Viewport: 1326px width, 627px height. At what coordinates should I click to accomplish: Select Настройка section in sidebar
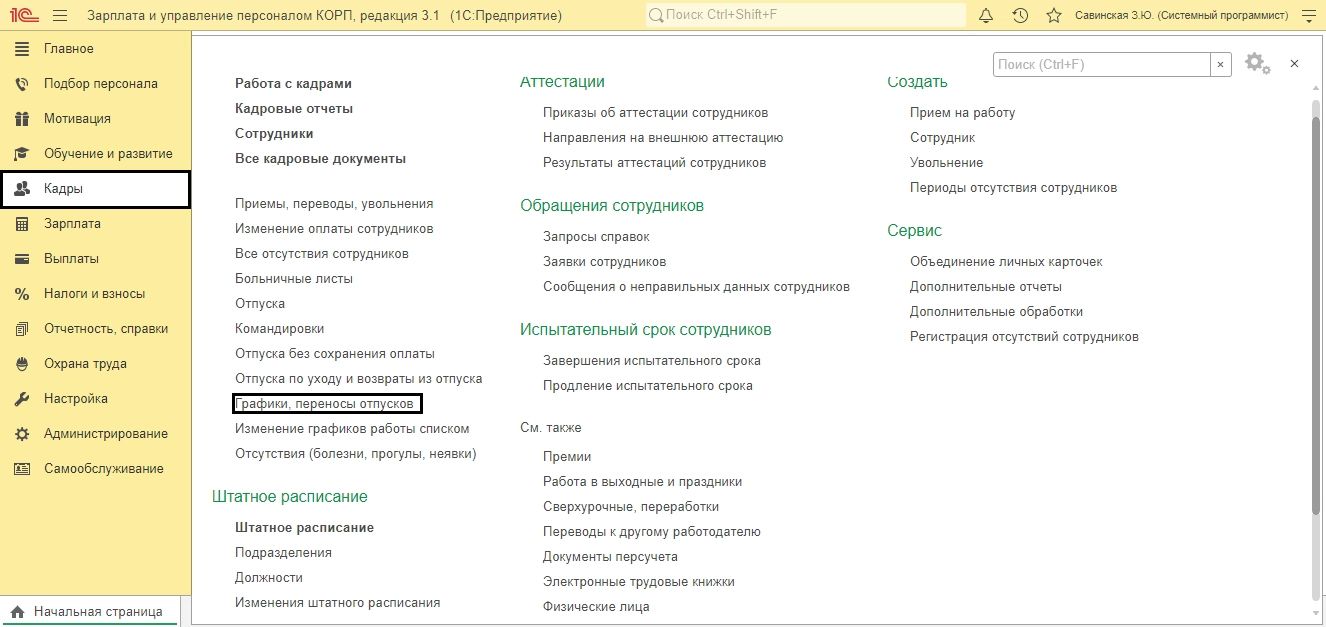(96, 399)
